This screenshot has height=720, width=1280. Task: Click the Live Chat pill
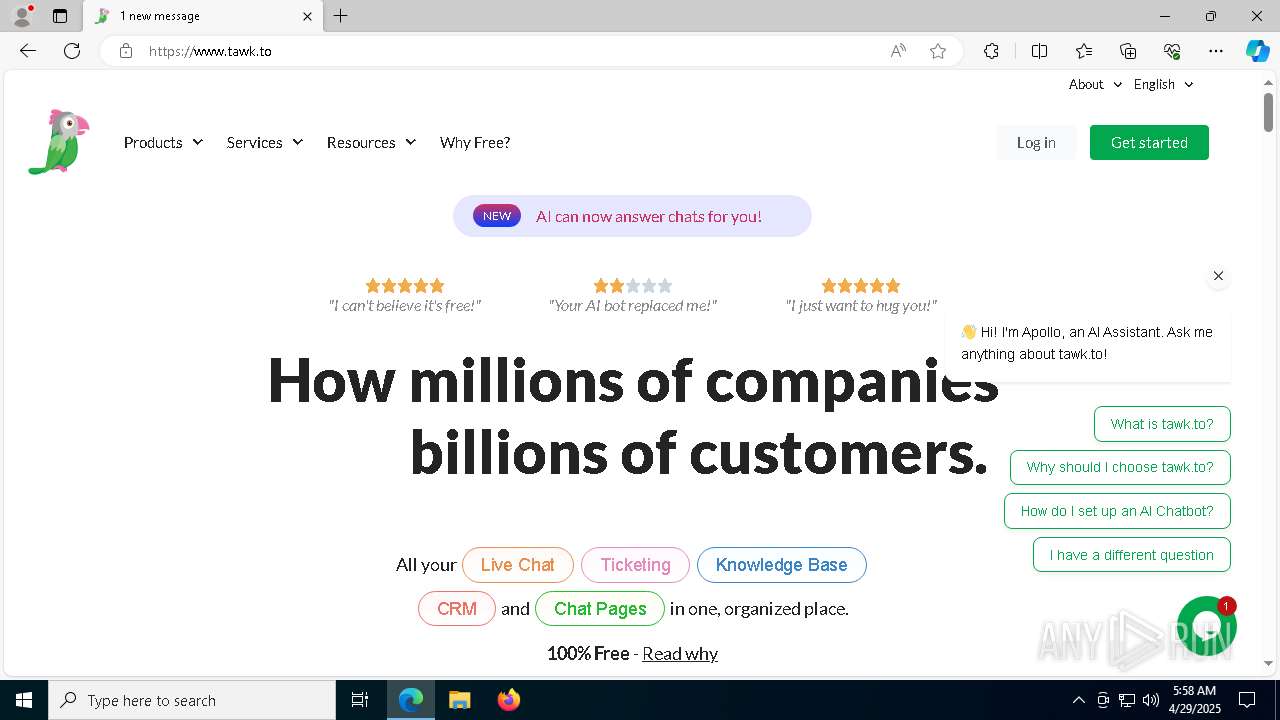[x=518, y=565]
